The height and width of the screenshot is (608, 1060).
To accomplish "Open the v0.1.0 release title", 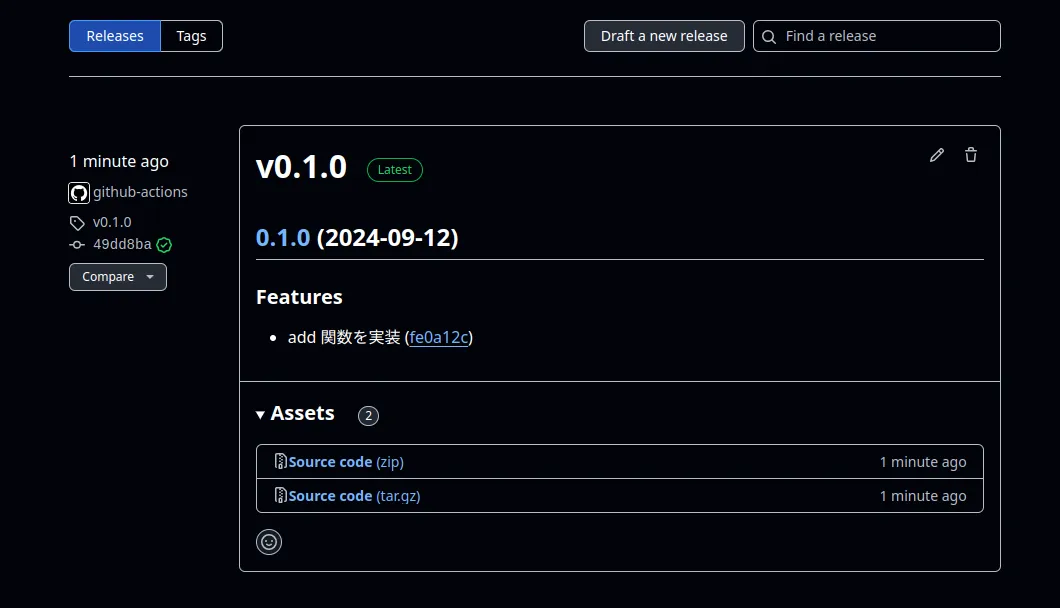I will tap(302, 166).
